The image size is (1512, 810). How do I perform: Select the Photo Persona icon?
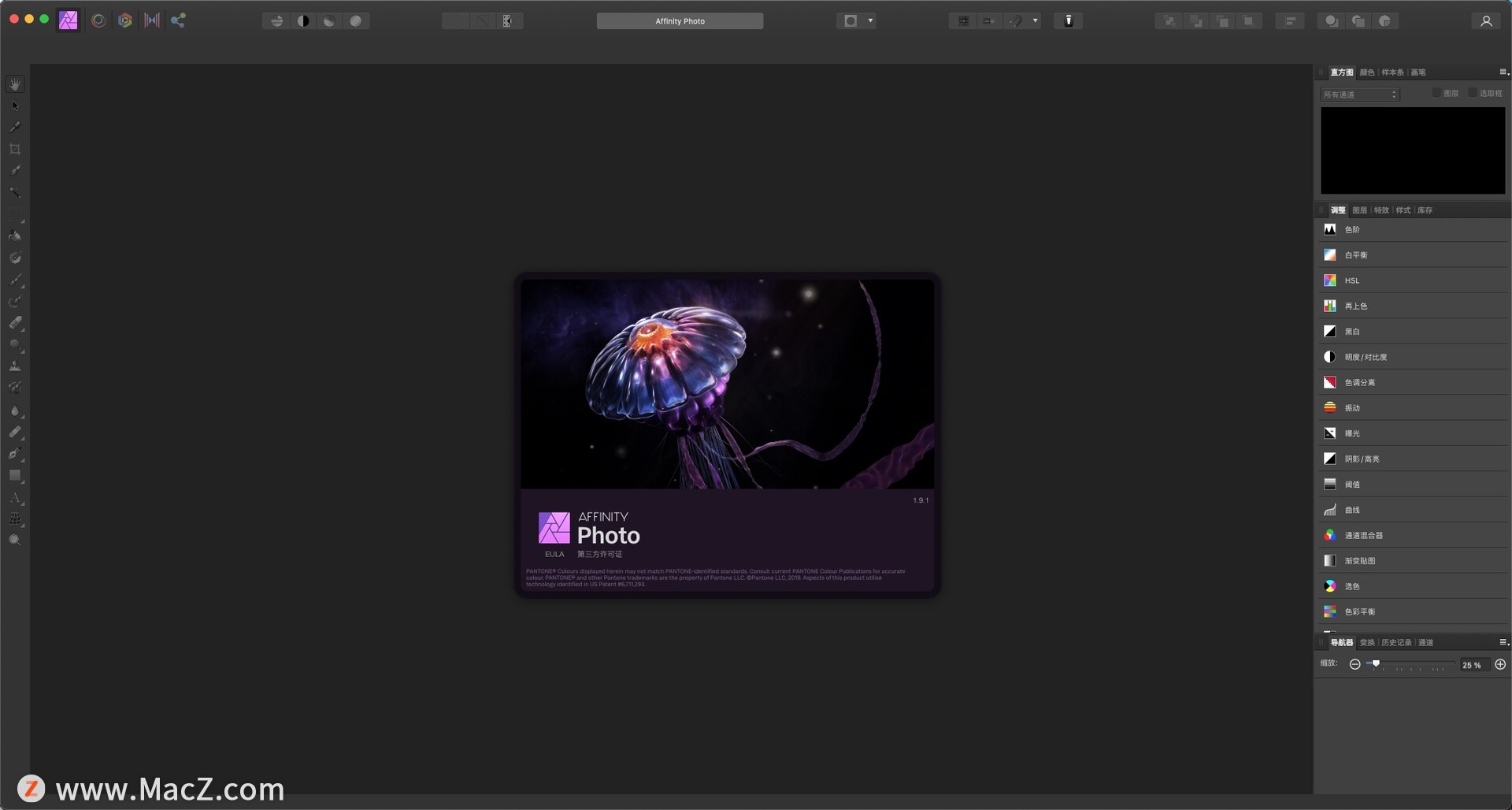[x=69, y=20]
